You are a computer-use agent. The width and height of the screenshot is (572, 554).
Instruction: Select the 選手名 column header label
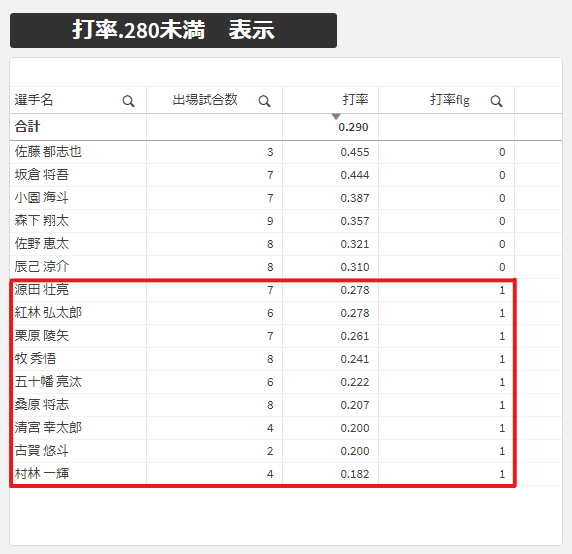click(34, 100)
